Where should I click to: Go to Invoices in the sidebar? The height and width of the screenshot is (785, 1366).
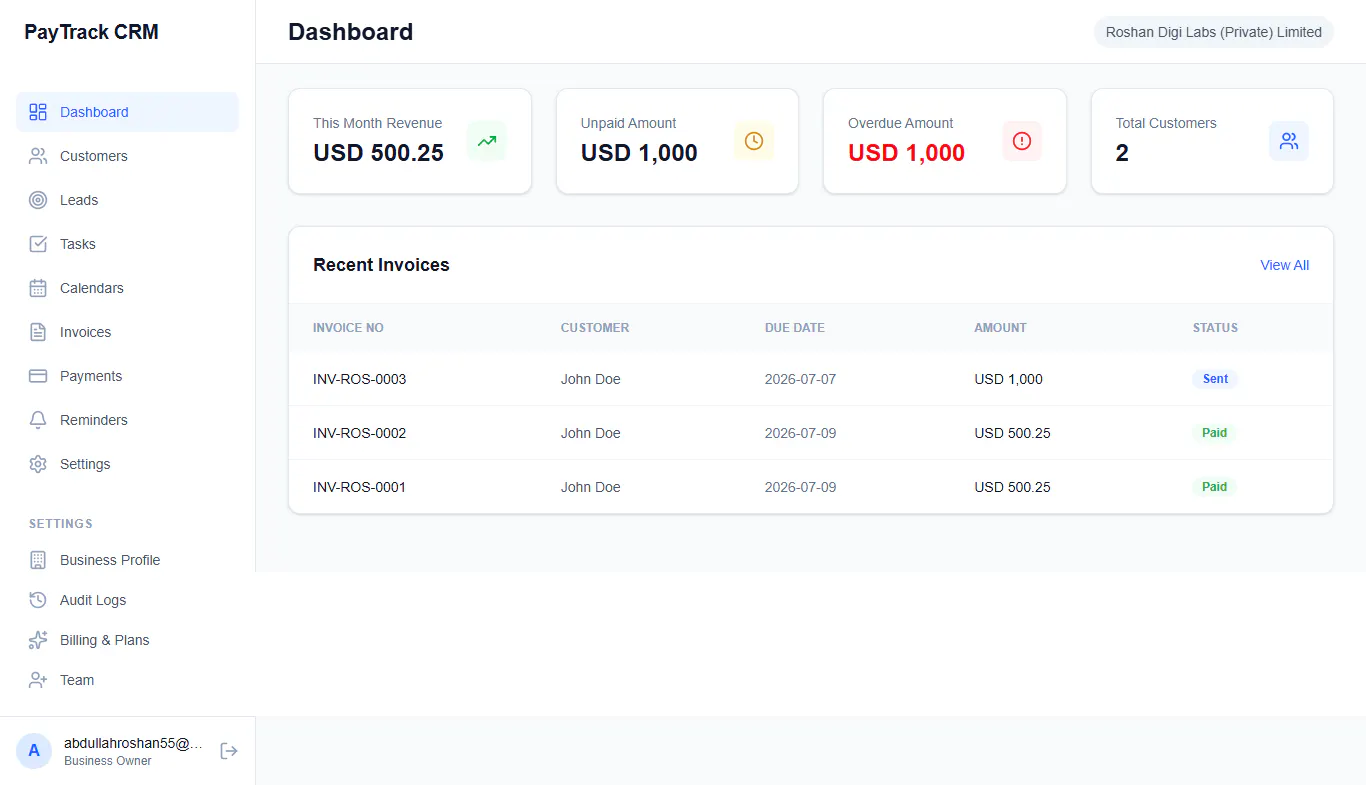pyautogui.click(x=127, y=332)
